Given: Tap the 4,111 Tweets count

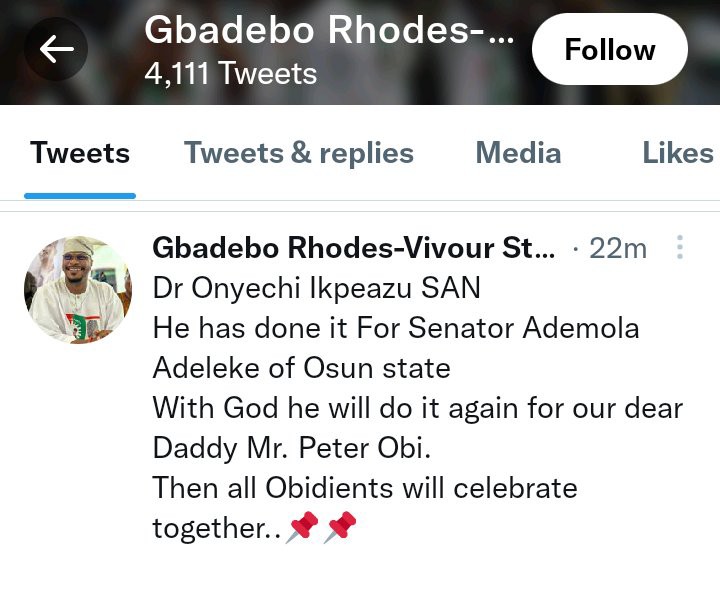Looking at the screenshot, I should pos(231,73).
